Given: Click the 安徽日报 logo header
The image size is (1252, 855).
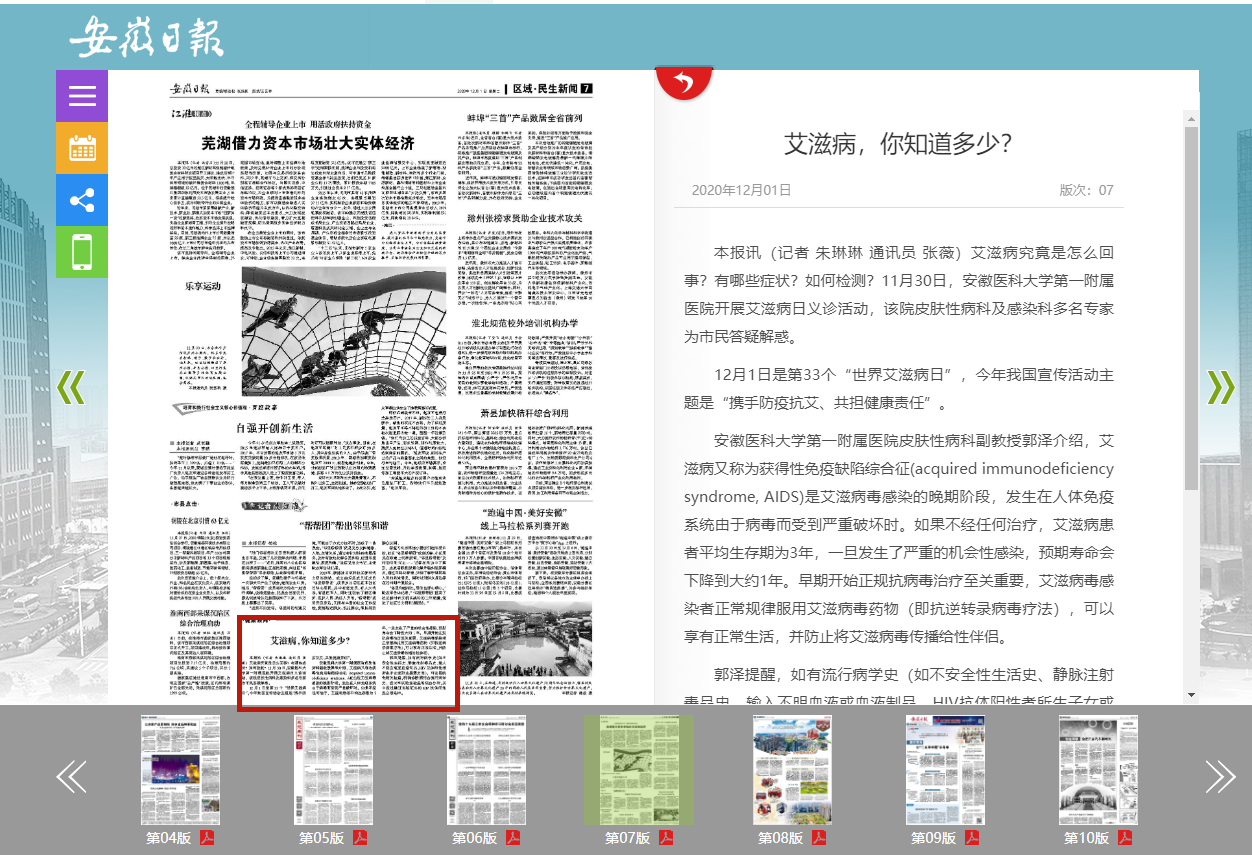Looking at the screenshot, I should [147, 38].
